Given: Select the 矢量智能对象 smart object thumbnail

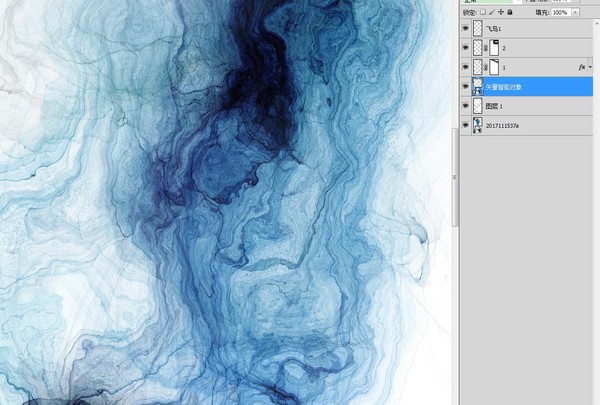Looking at the screenshot, I should 478,87.
